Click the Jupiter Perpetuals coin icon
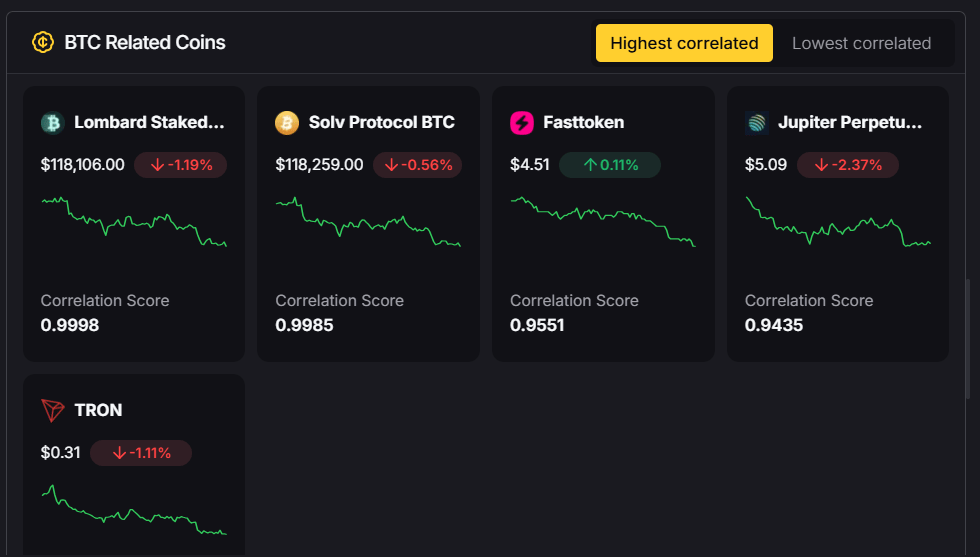980x557 pixels. pos(756,123)
